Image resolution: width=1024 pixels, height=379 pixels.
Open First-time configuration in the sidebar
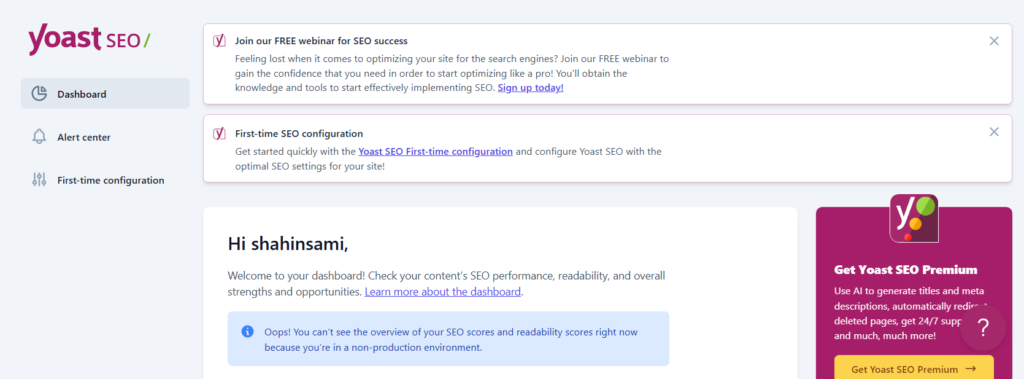[x=105, y=180]
